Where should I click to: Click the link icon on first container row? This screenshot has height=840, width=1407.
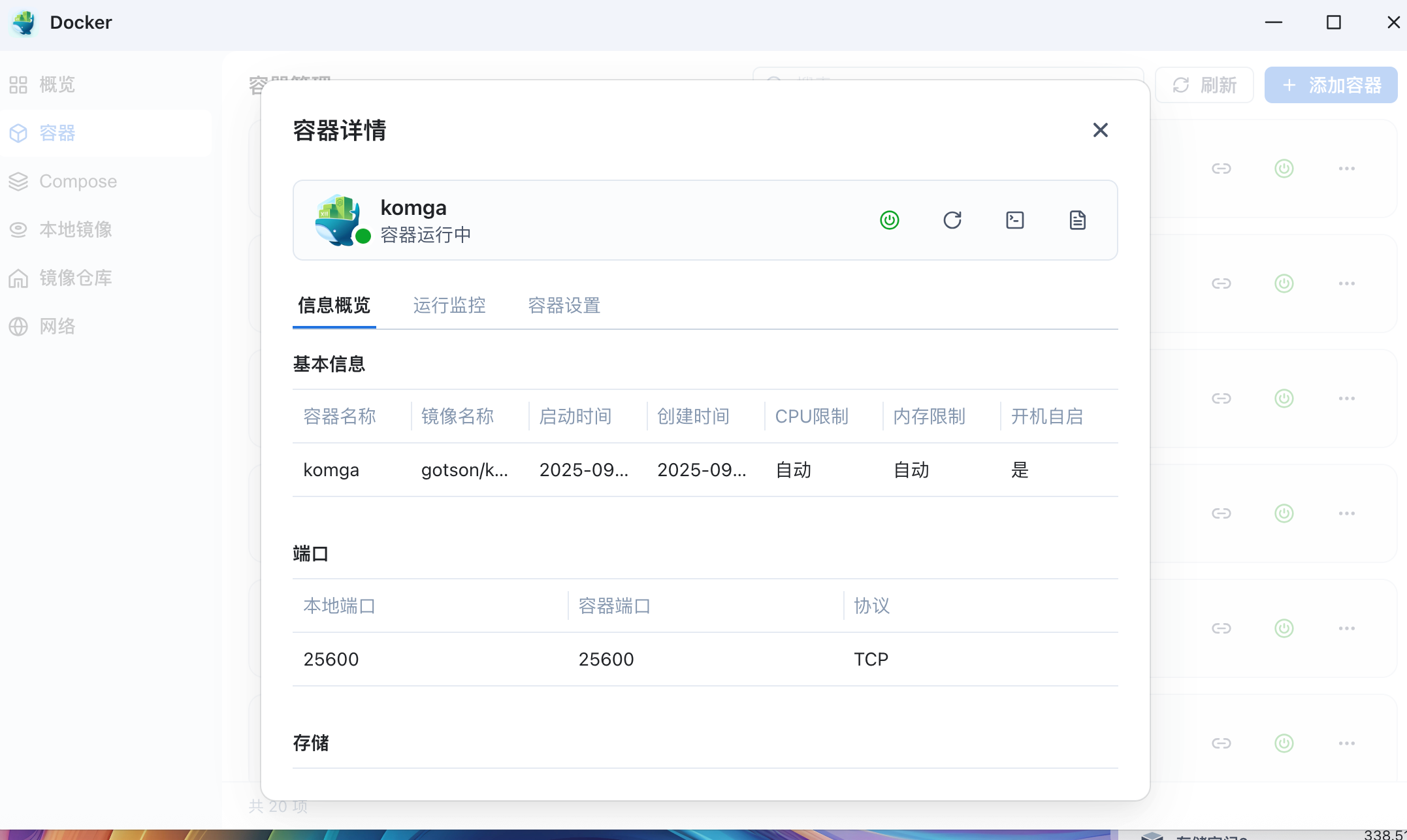point(1221,169)
